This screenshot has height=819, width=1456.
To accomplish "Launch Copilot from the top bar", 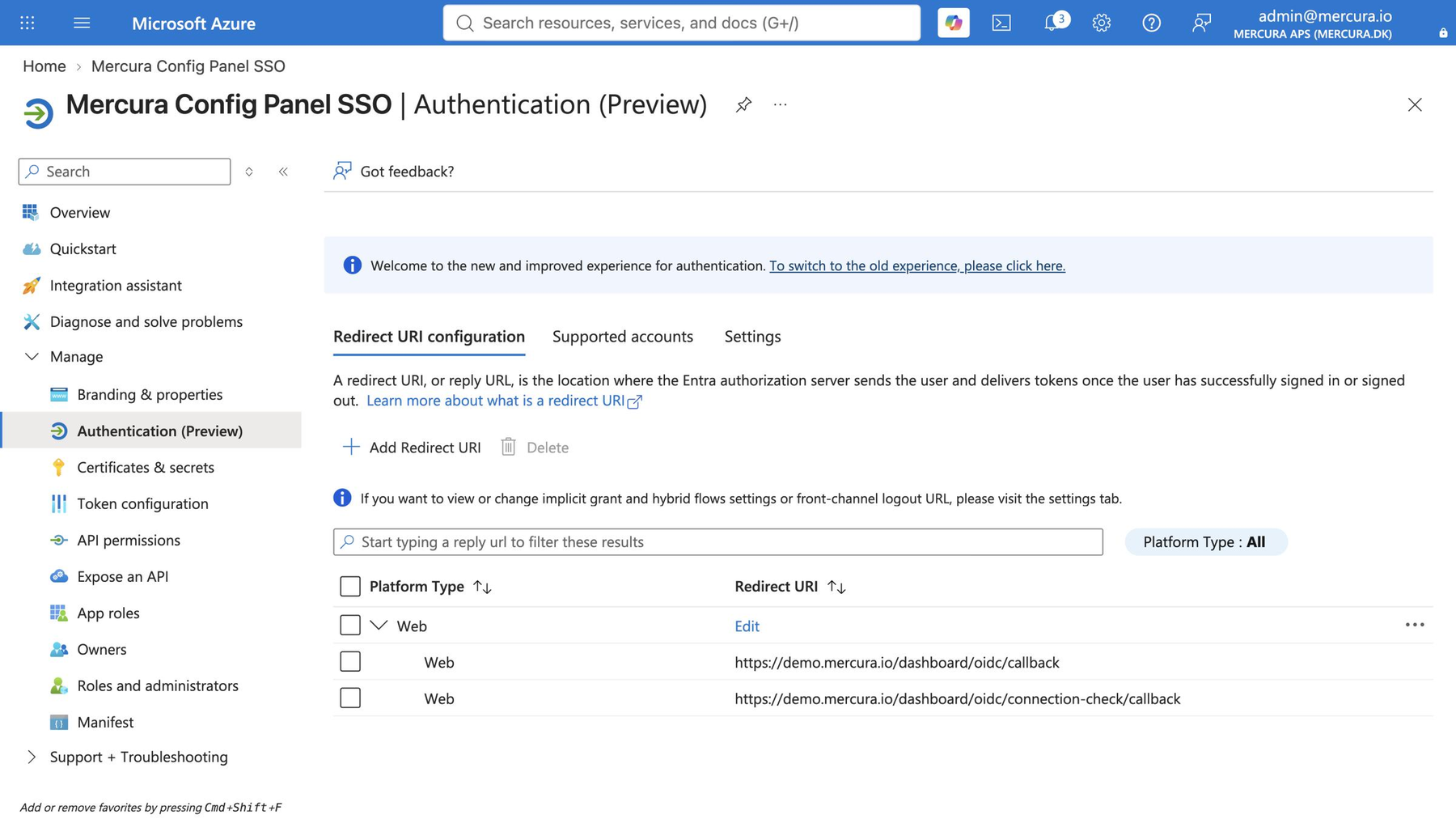I will click(x=953, y=23).
